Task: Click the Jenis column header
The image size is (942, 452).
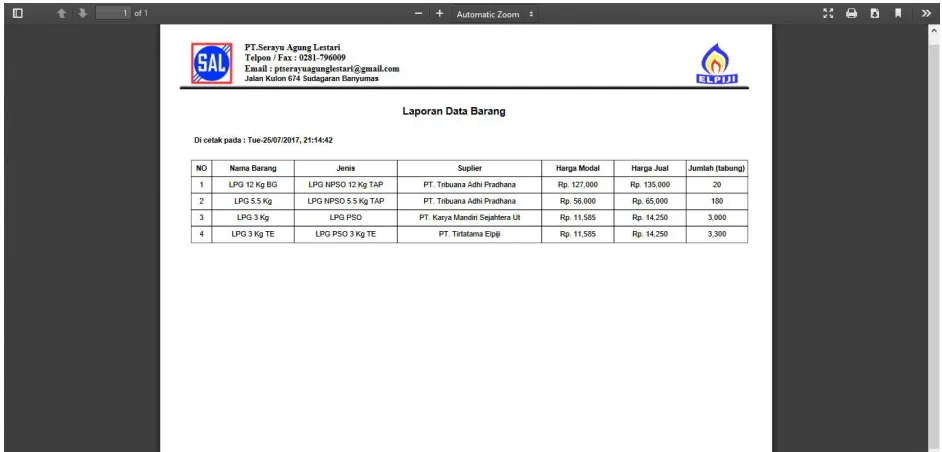Action: (x=345, y=168)
